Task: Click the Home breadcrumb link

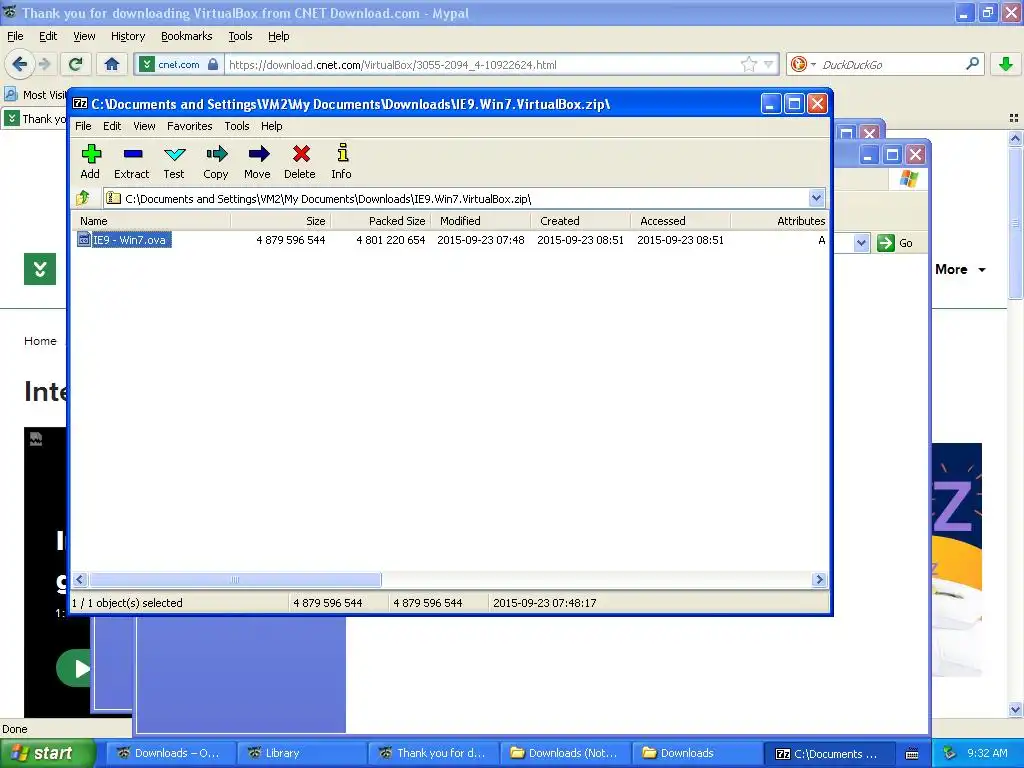Action: [x=40, y=341]
